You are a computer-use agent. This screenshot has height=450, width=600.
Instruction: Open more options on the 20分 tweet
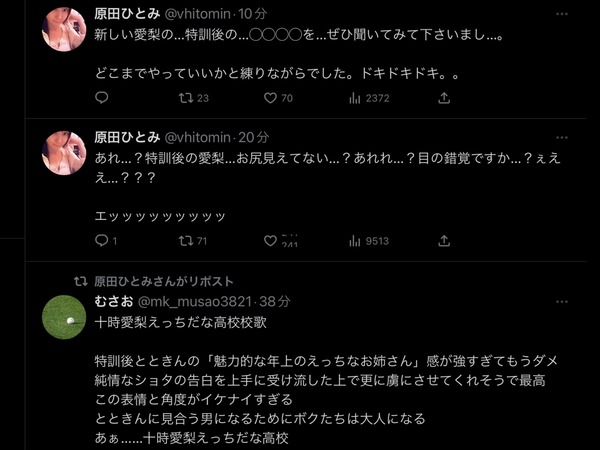click(x=561, y=137)
